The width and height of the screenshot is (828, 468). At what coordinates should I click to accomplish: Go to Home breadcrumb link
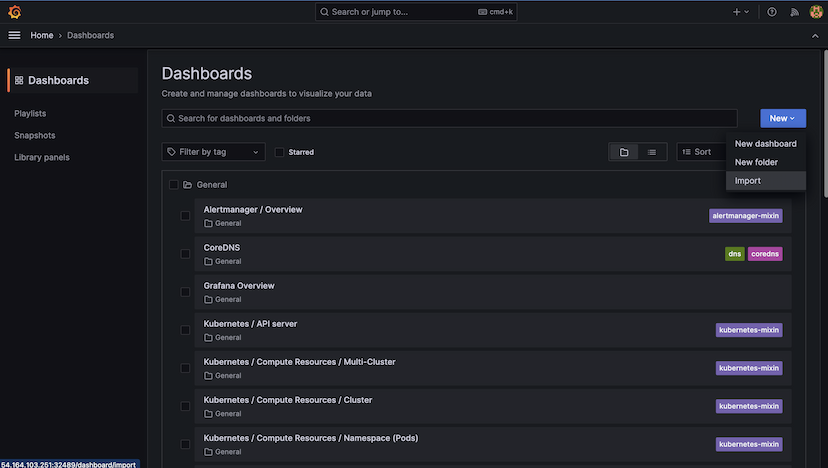pos(42,35)
